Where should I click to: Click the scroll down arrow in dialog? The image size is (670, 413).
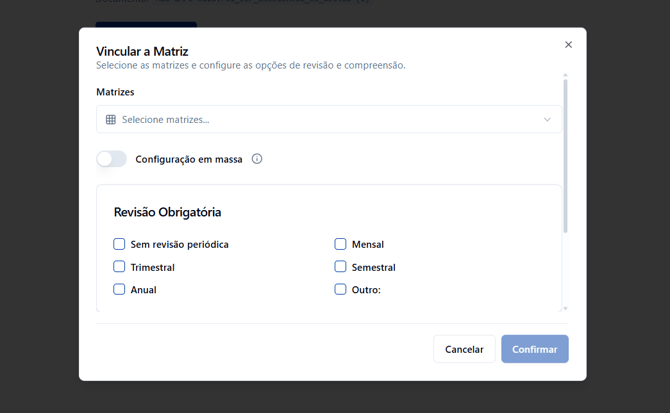coord(565,308)
